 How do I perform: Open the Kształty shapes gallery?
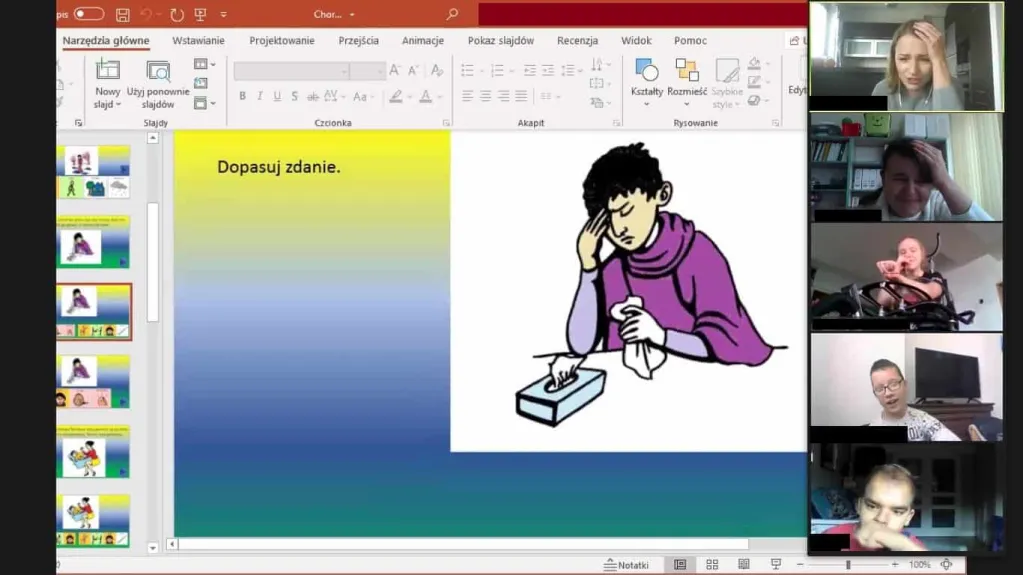[x=647, y=82]
